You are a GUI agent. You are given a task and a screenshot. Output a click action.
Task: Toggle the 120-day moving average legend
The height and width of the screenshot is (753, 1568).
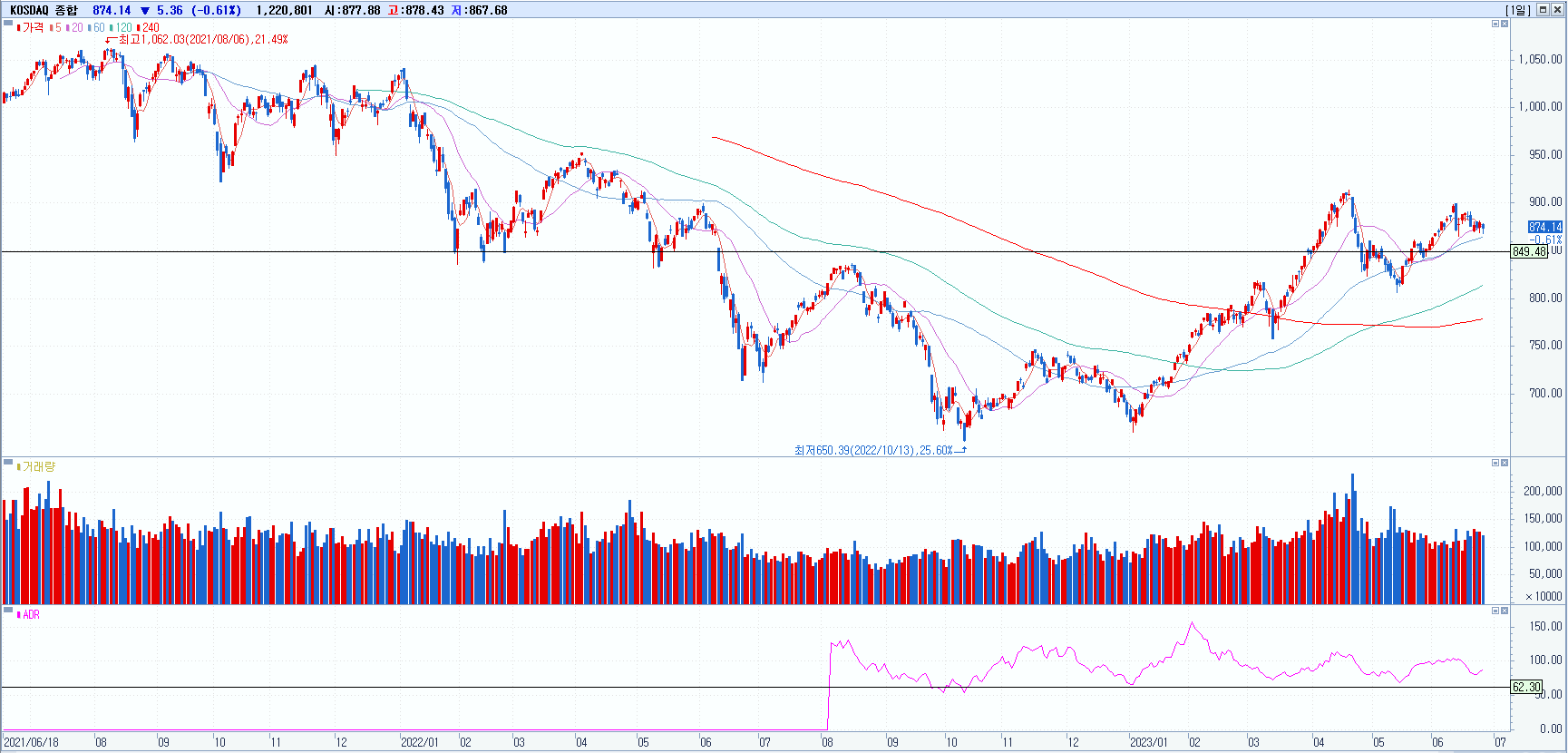pos(121,27)
